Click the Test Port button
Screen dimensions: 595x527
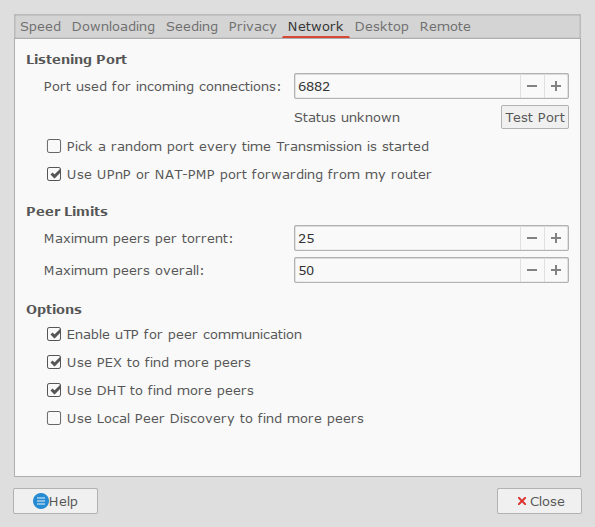coord(535,117)
